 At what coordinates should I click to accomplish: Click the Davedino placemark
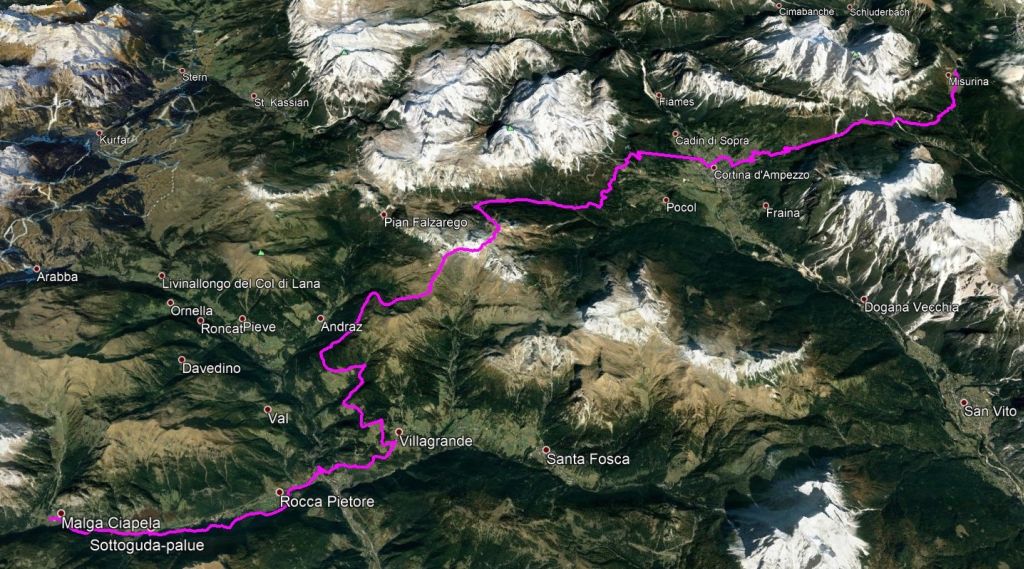(x=182, y=360)
